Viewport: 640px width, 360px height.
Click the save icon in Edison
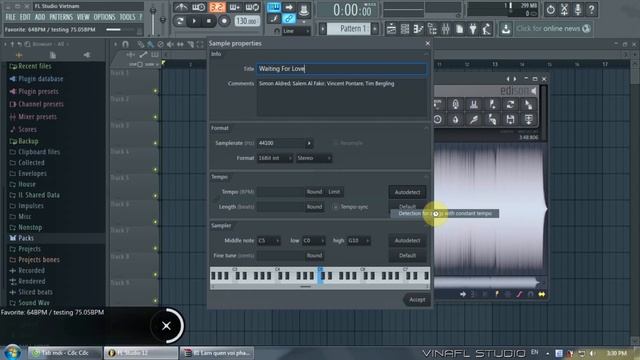coord(510,119)
